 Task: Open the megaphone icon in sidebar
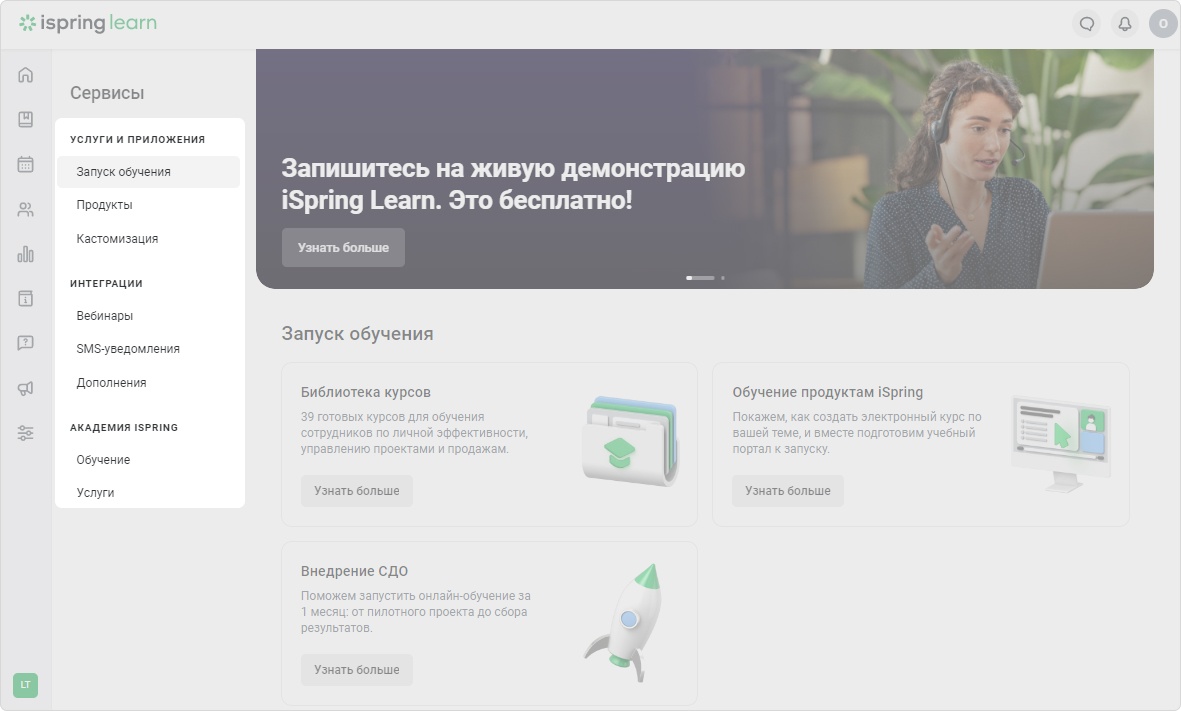tap(26, 388)
